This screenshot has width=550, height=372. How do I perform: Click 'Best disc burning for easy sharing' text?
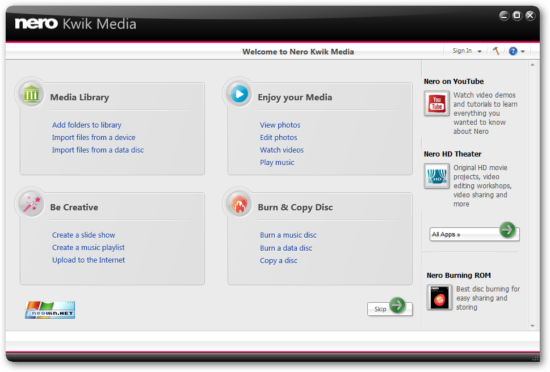coord(488,298)
